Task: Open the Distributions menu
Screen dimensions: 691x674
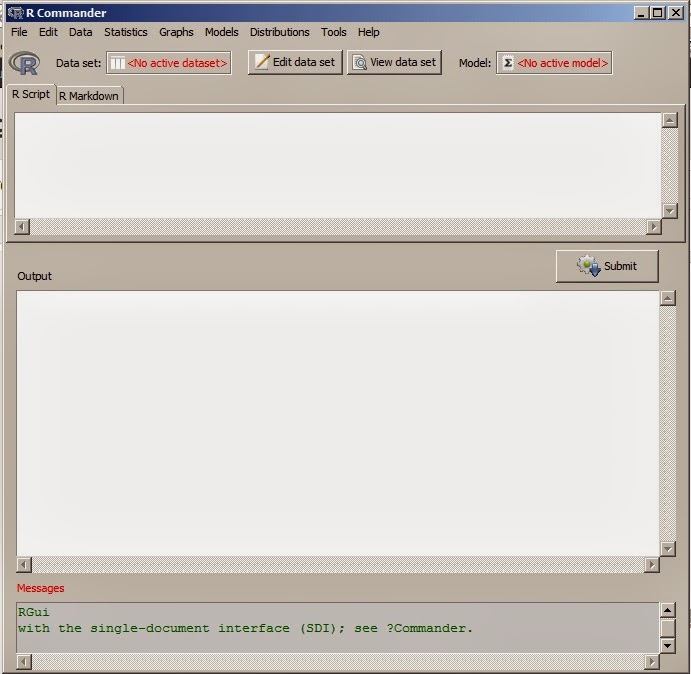Action: click(x=279, y=32)
